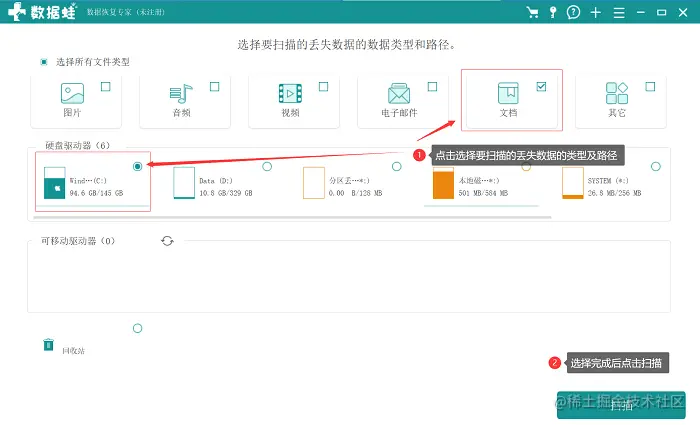This screenshot has width=700, height=425.
Task: Click the plus icon in title bar
Action: (x=596, y=12)
